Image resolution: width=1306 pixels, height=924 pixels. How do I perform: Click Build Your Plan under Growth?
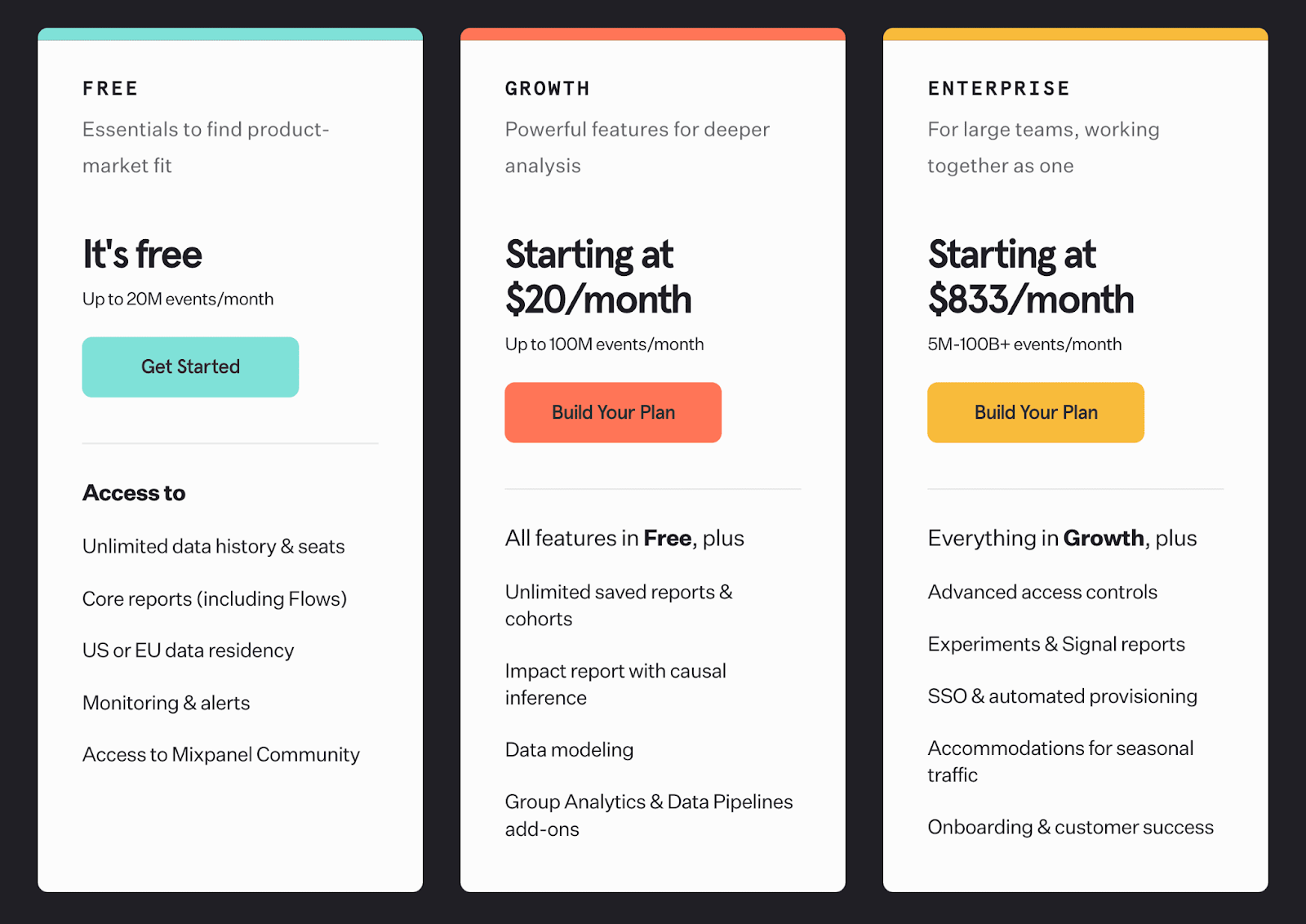click(612, 412)
